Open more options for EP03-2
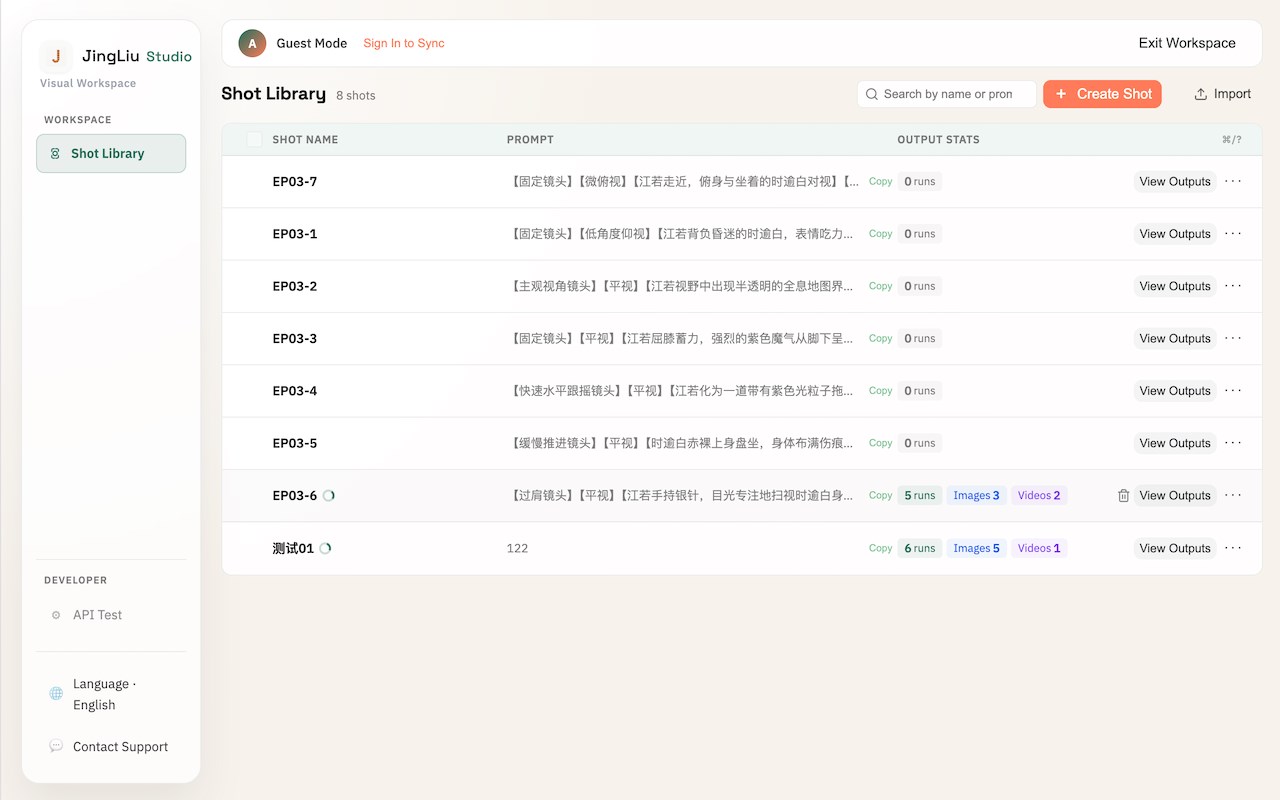The image size is (1280, 800). pos(1233,285)
